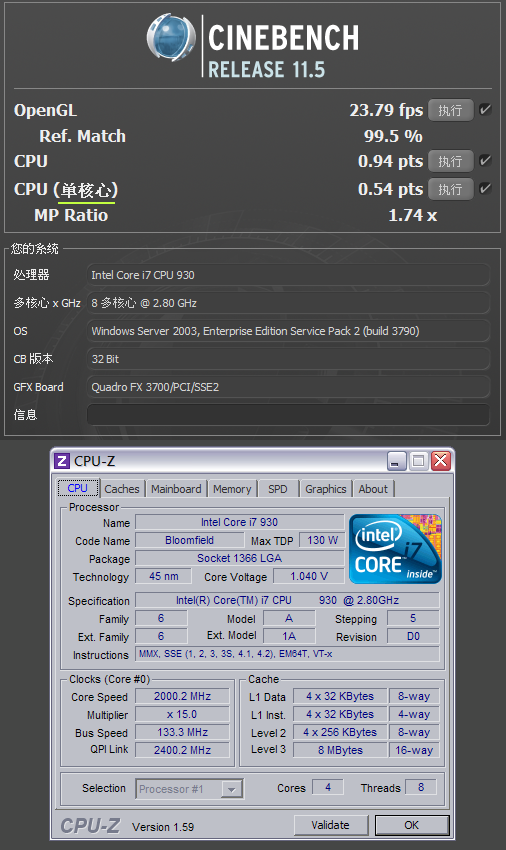Screen dimensions: 506x850
Task: Click the QPI Link 2400.2 MHz value
Action: 182,750
